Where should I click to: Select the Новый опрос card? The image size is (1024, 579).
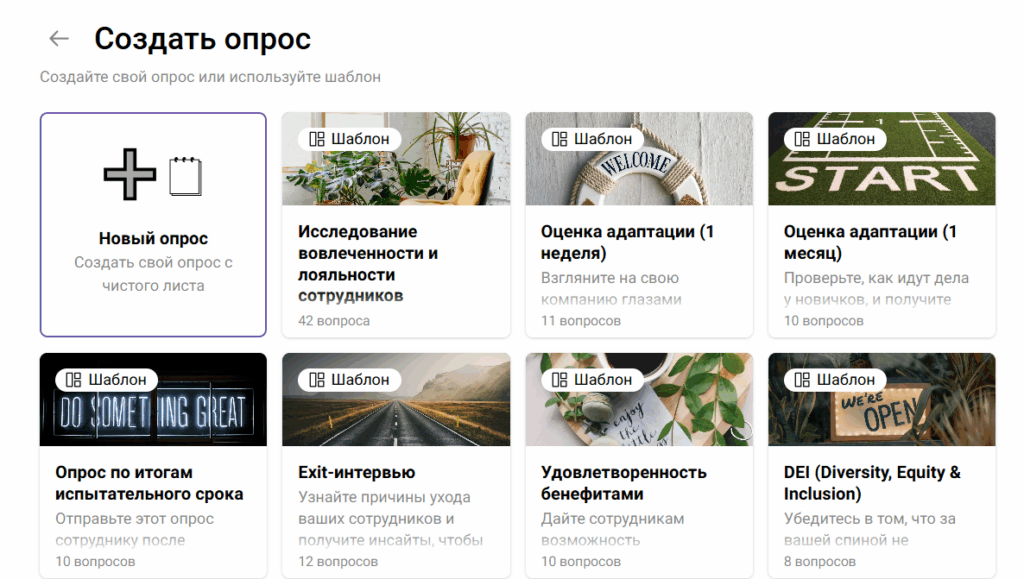point(152,225)
